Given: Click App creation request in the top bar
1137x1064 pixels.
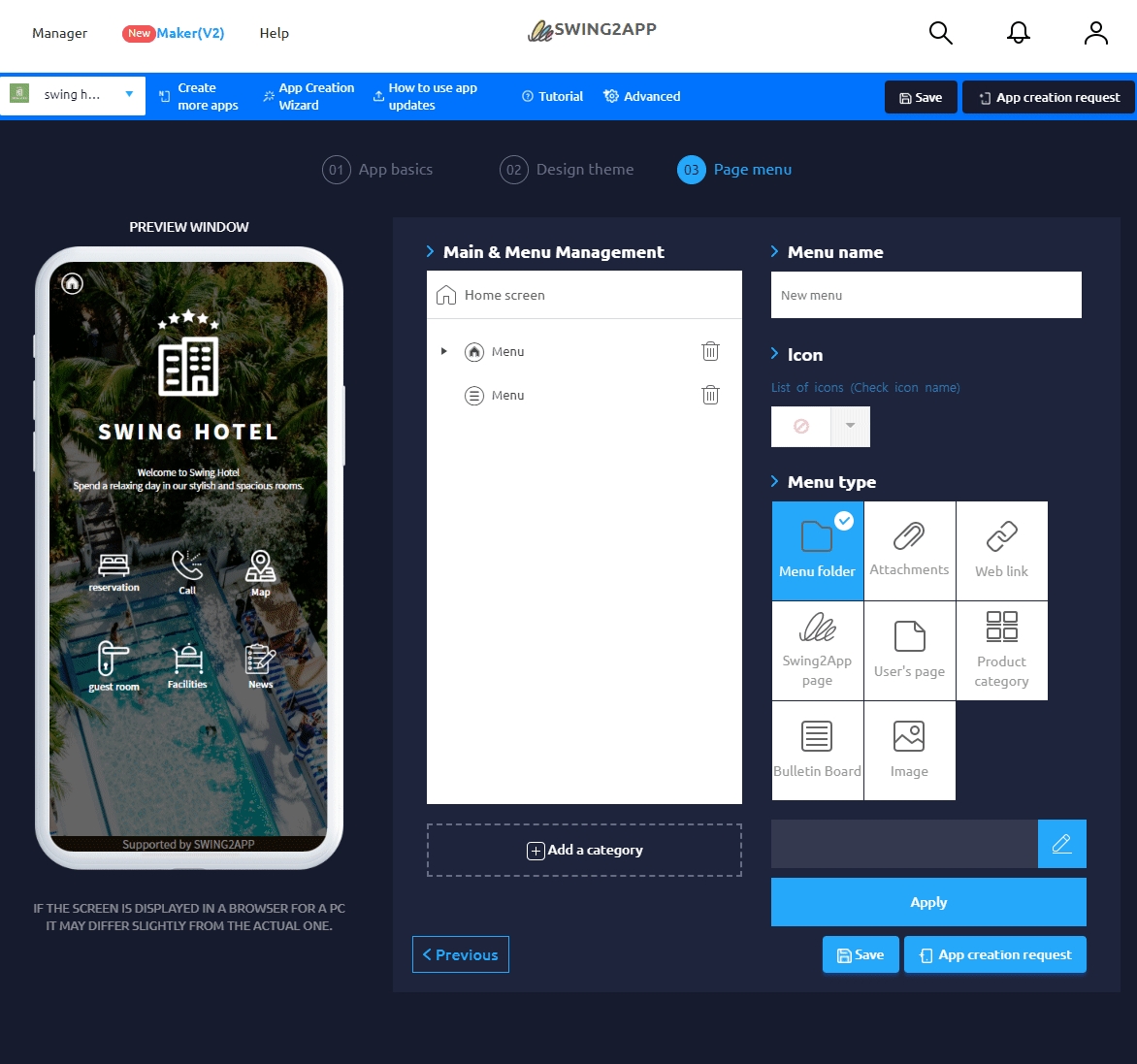Looking at the screenshot, I should (x=1049, y=97).
